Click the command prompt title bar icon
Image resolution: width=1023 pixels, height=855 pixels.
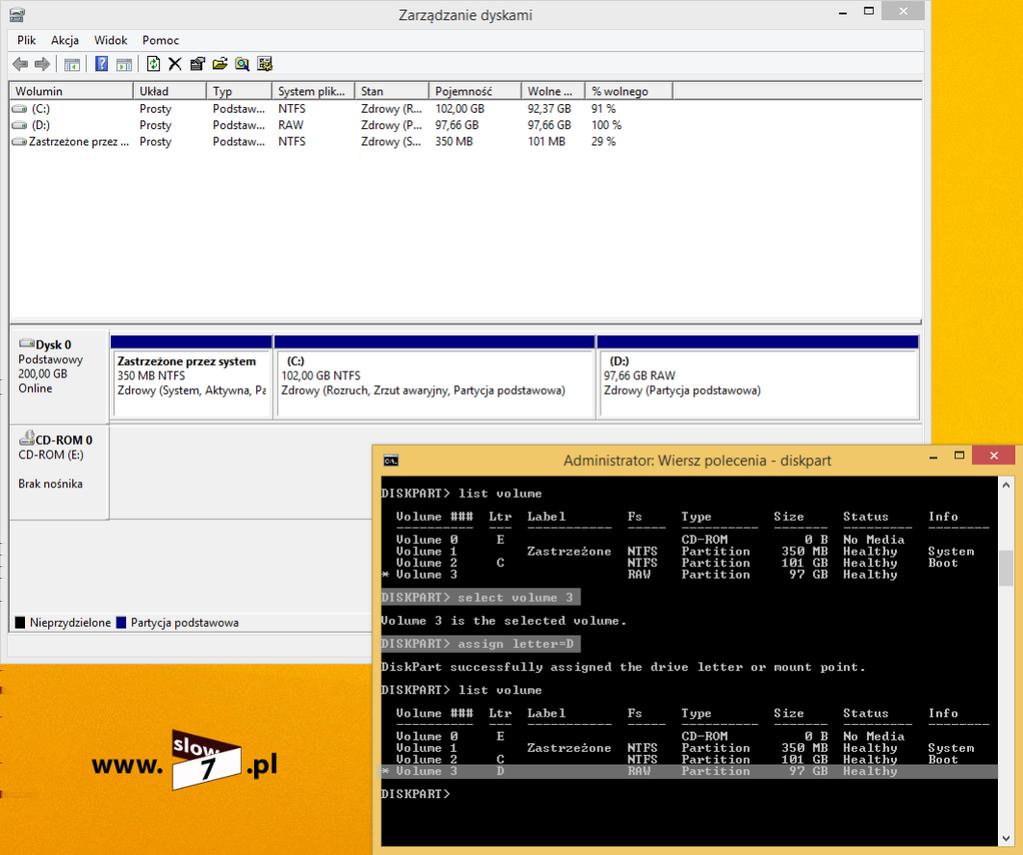coord(391,461)
